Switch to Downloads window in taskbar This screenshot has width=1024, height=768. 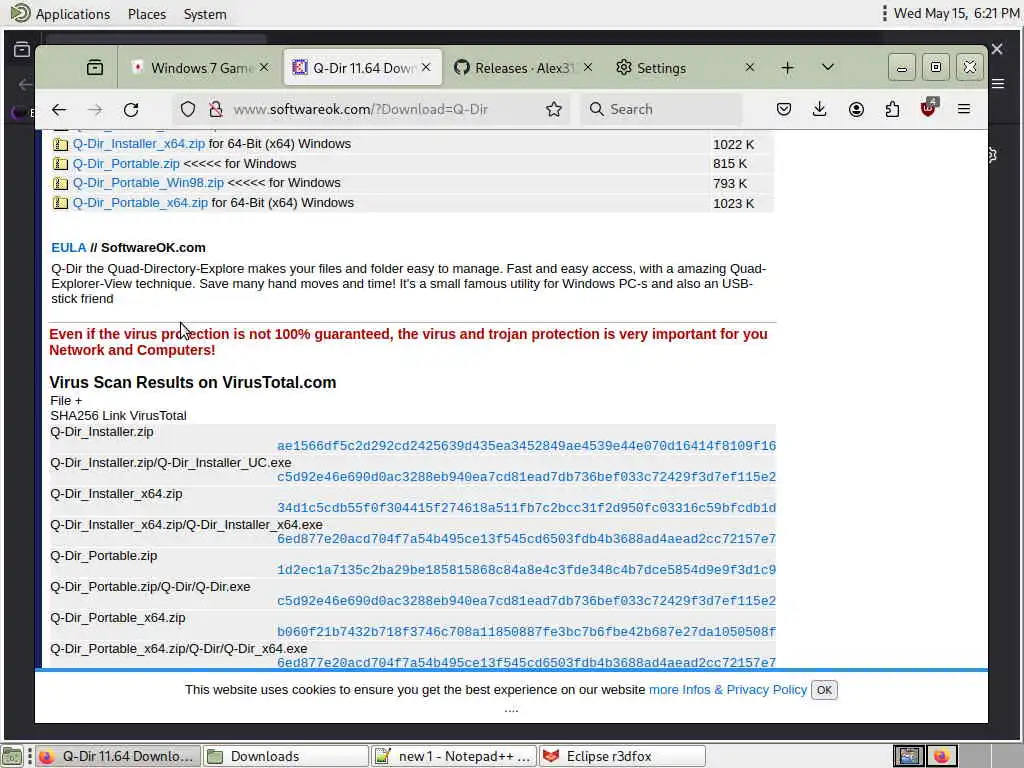point(285,756)
